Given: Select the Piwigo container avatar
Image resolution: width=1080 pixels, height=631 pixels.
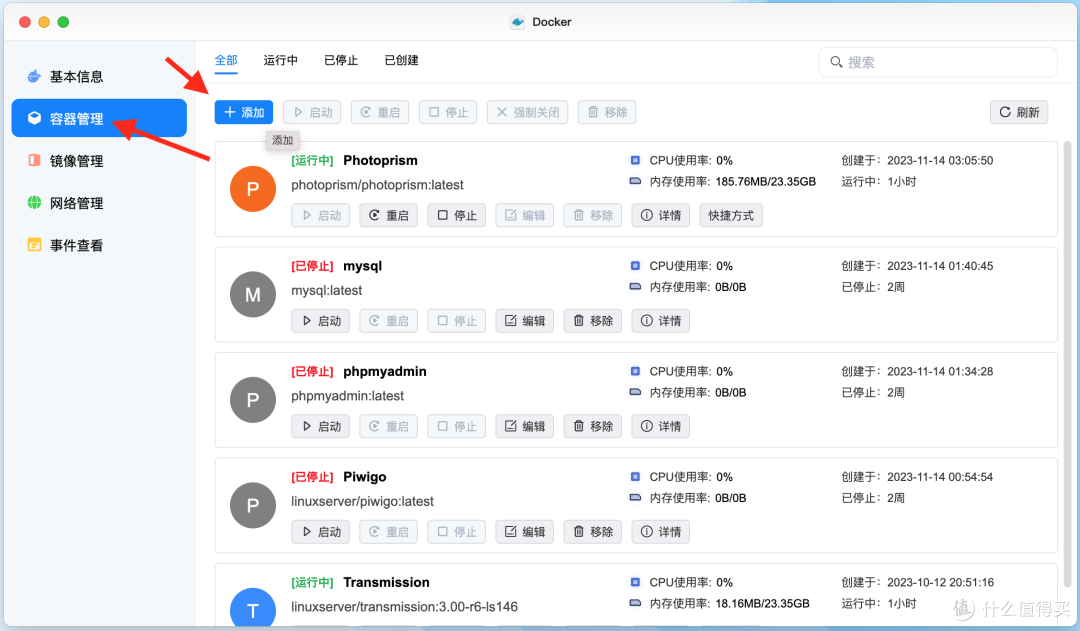Looking at the screenshot, I should 253,505.
